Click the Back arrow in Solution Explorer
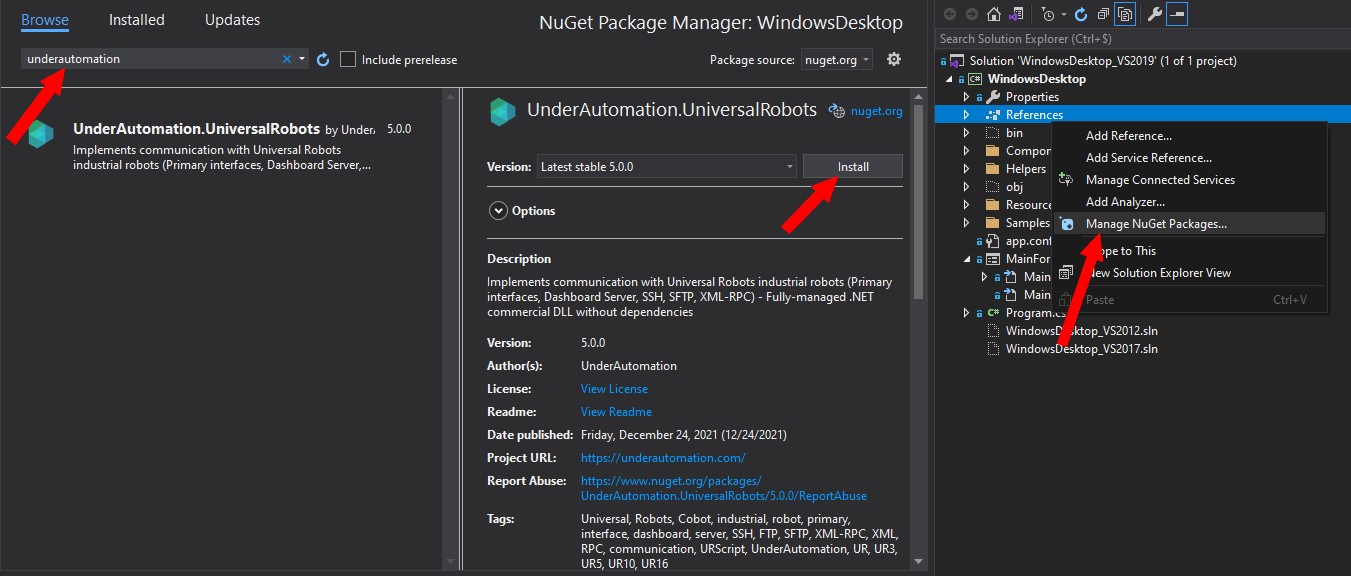Image resolution: width=1351 pixels, height=576 pixels. pos(949,15)
